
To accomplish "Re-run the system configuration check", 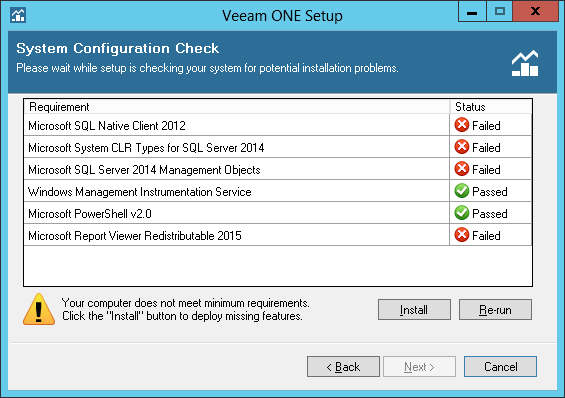I will click(495, 309).
